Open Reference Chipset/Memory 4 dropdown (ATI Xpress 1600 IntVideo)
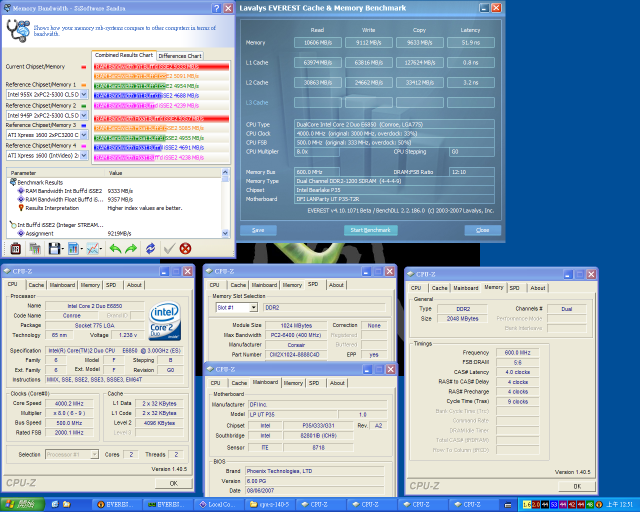640x512 pixels. point(84,156)
